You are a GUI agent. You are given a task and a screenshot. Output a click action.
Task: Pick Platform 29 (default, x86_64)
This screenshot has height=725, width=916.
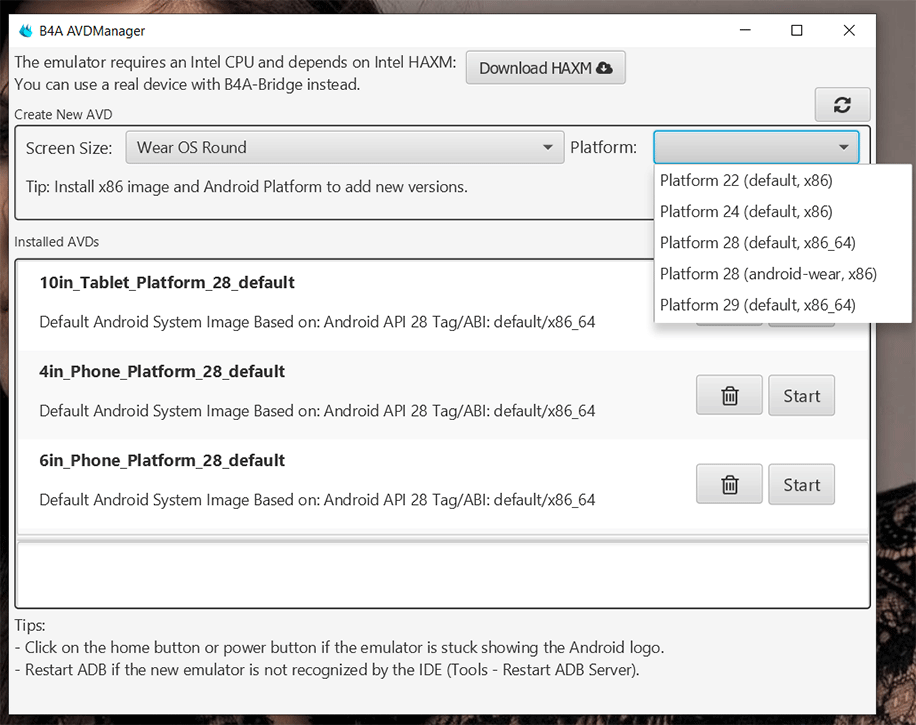(783, 304)
